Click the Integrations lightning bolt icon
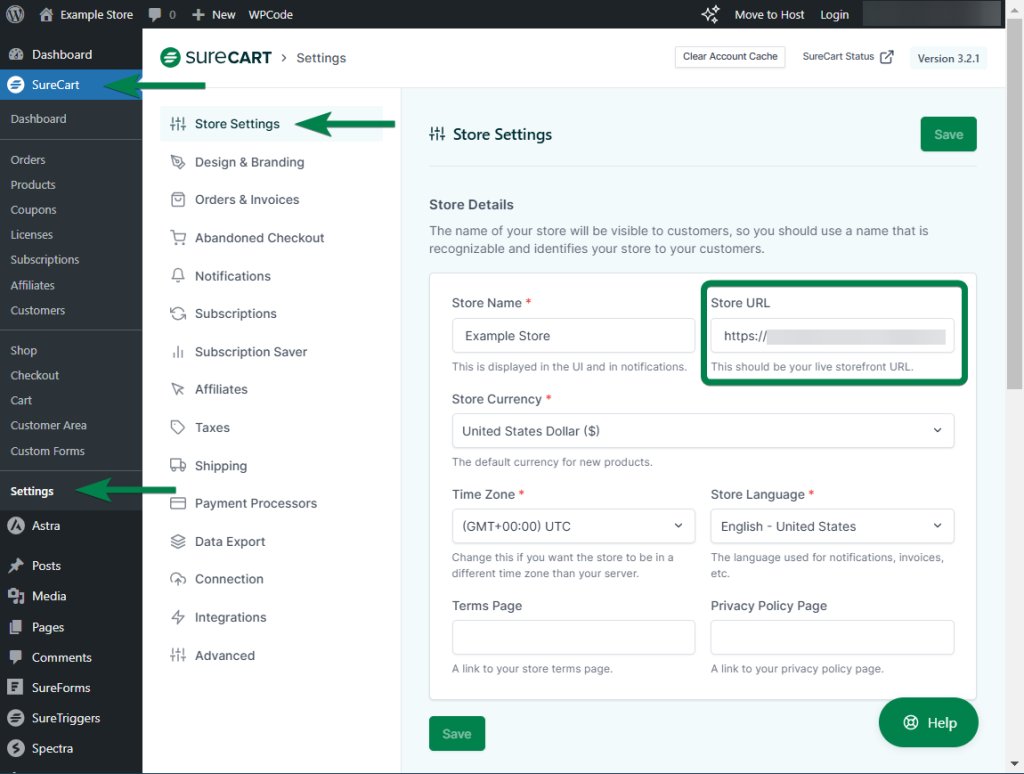The height and width of the screenshot is (774, 1024). 178,618
